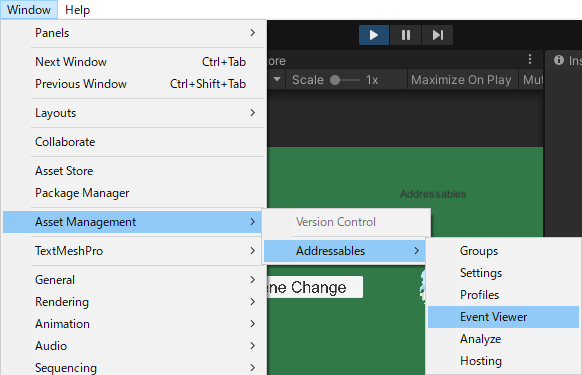The width and height of the screenshot is (582, 375).
Task: Click the Addressables text in Game view
Action: coord(433,194)
